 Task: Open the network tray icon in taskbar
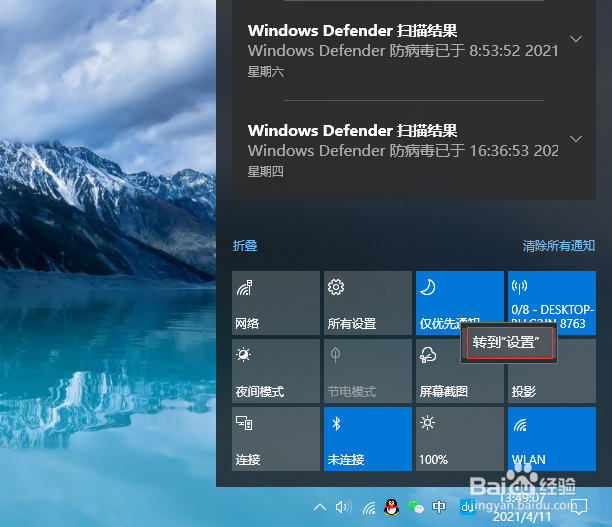point(369,507)
